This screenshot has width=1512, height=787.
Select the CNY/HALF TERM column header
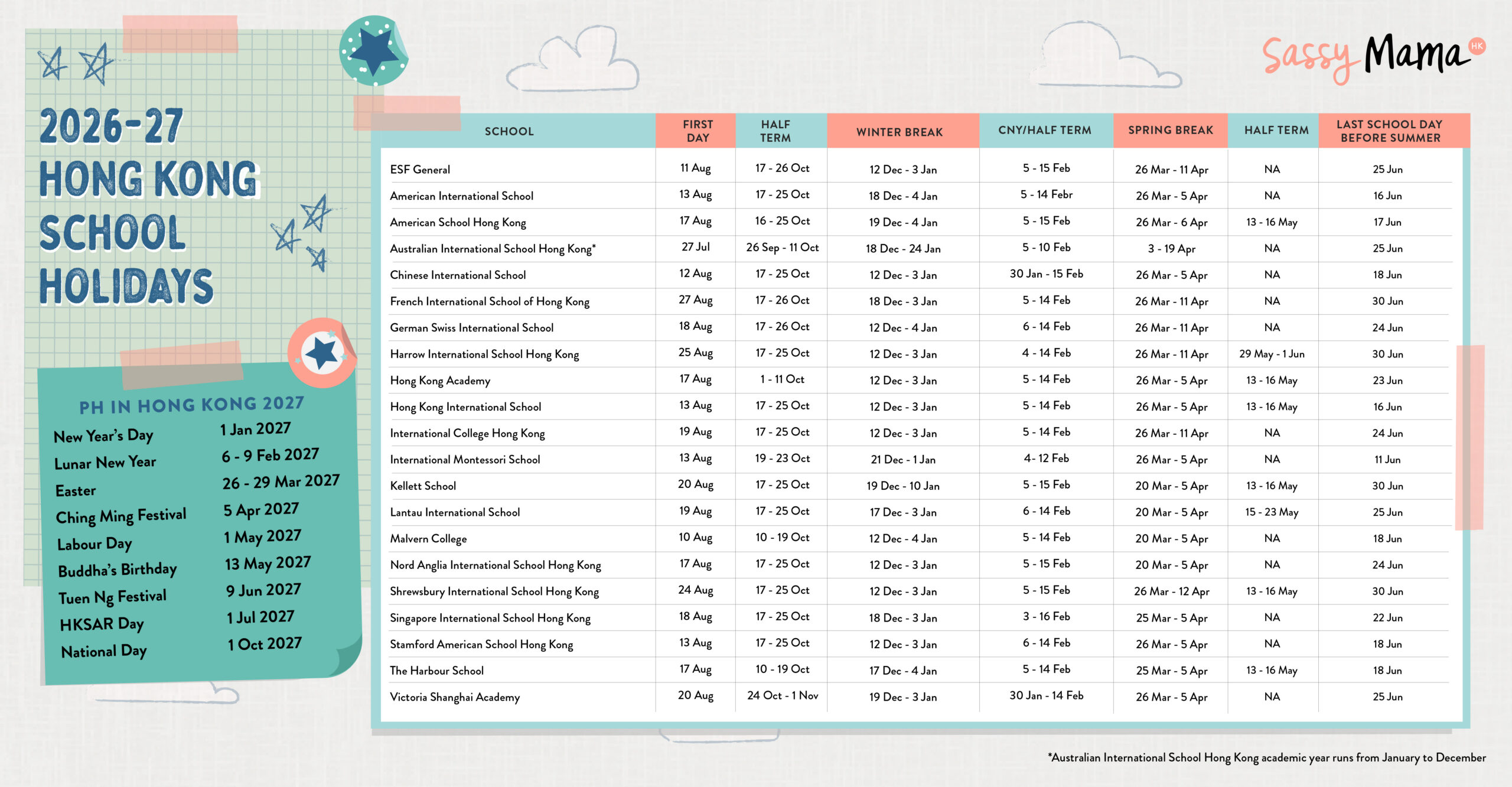coord(1045,130)
